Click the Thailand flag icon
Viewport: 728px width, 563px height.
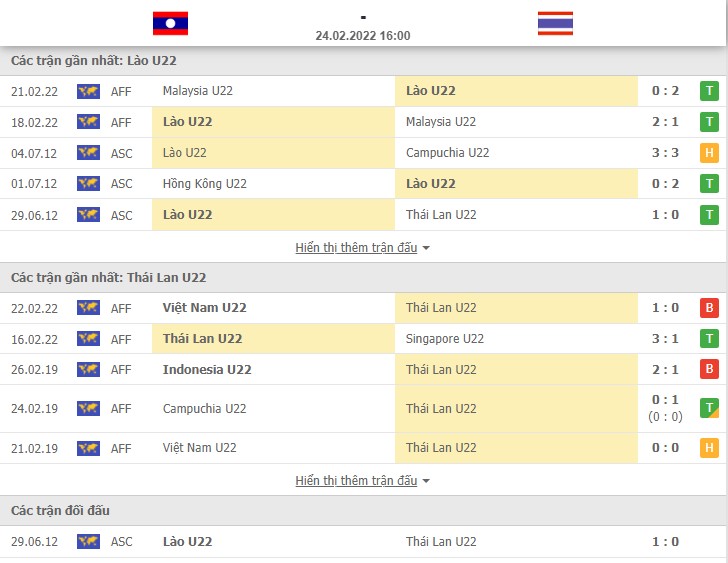pyautogui.click(x=555, y=23)
